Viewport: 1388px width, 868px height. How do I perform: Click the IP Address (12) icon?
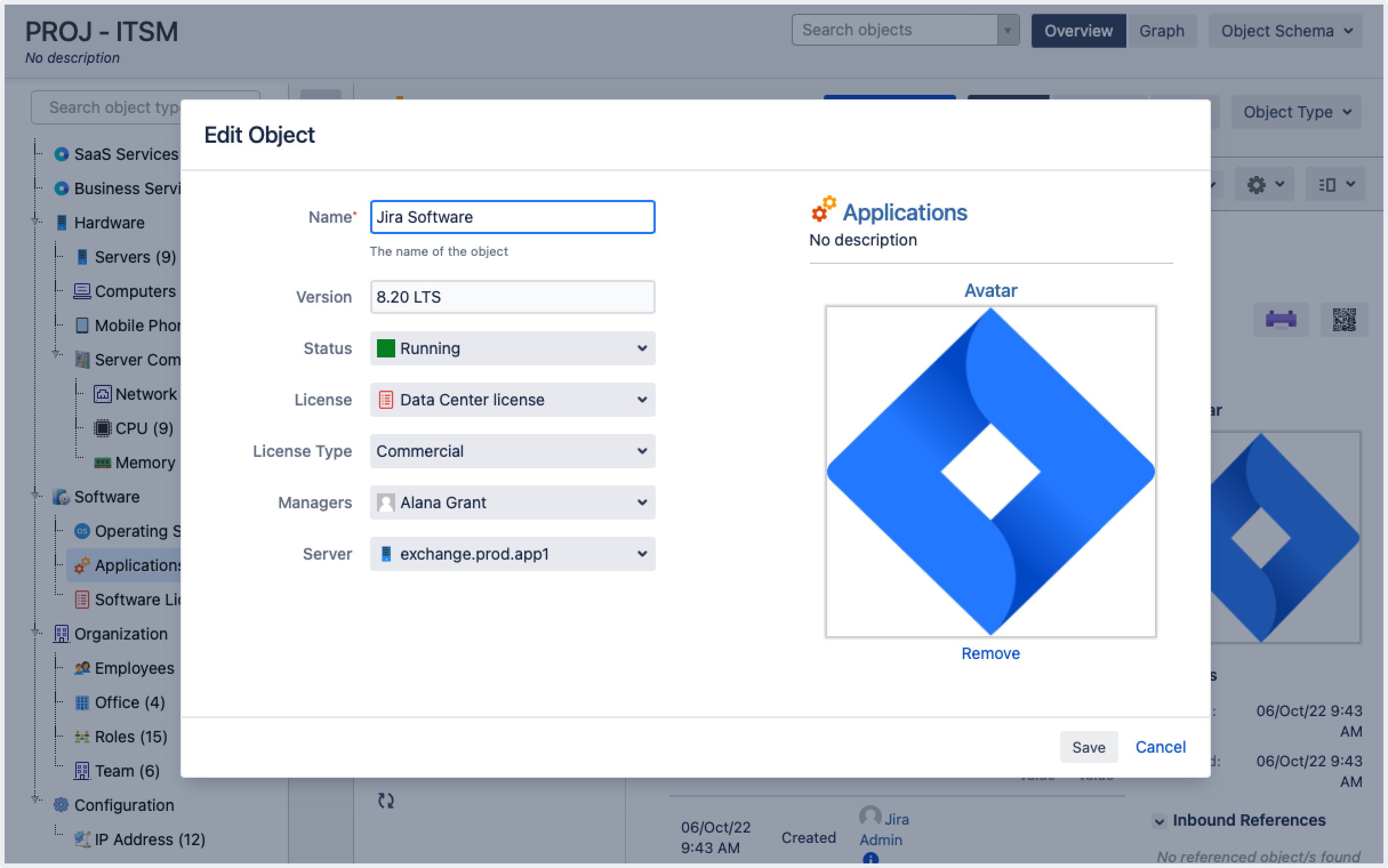(x=82, y=839)
